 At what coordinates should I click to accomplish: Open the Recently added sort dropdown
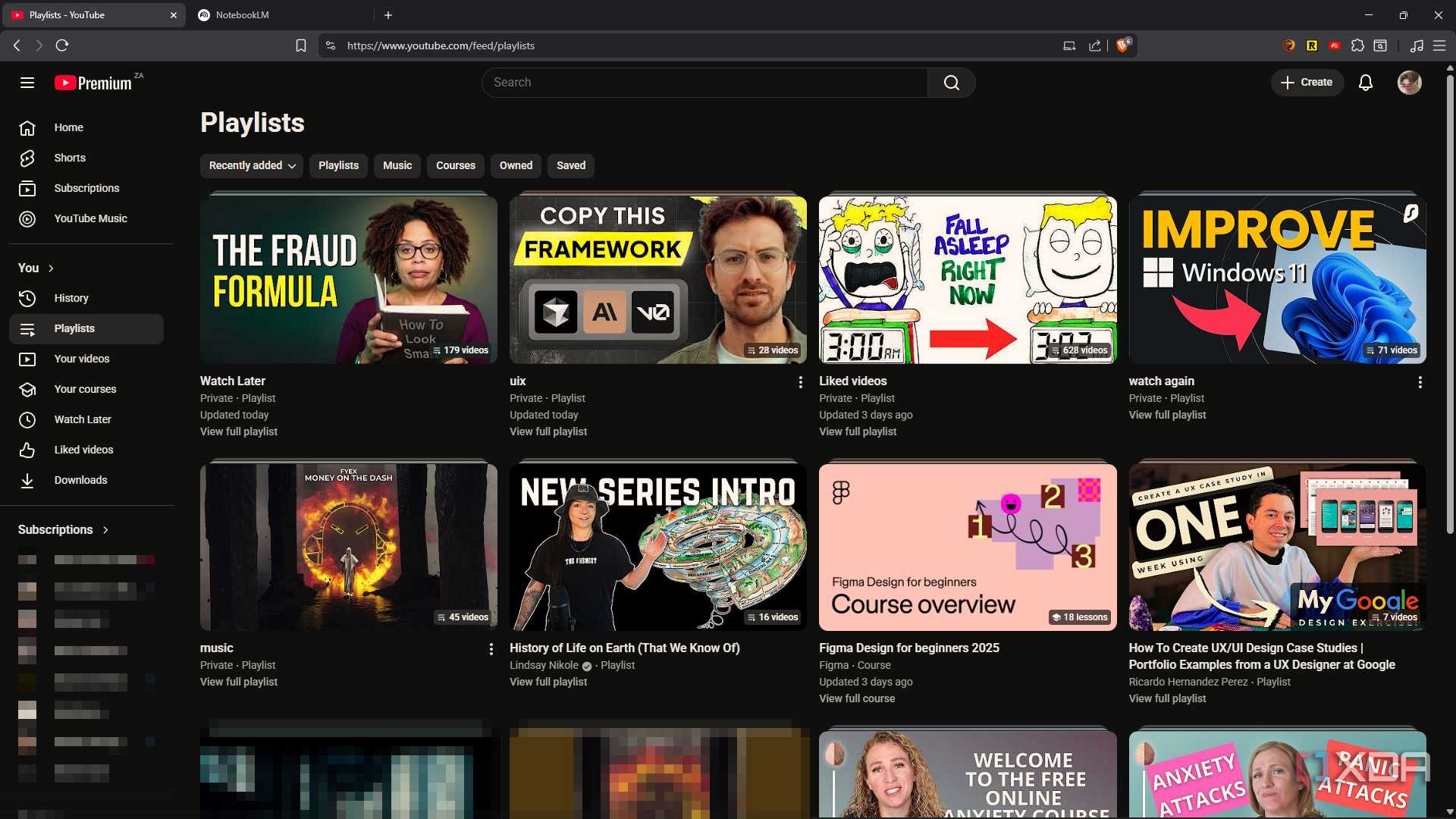click(x=251, y=165)
